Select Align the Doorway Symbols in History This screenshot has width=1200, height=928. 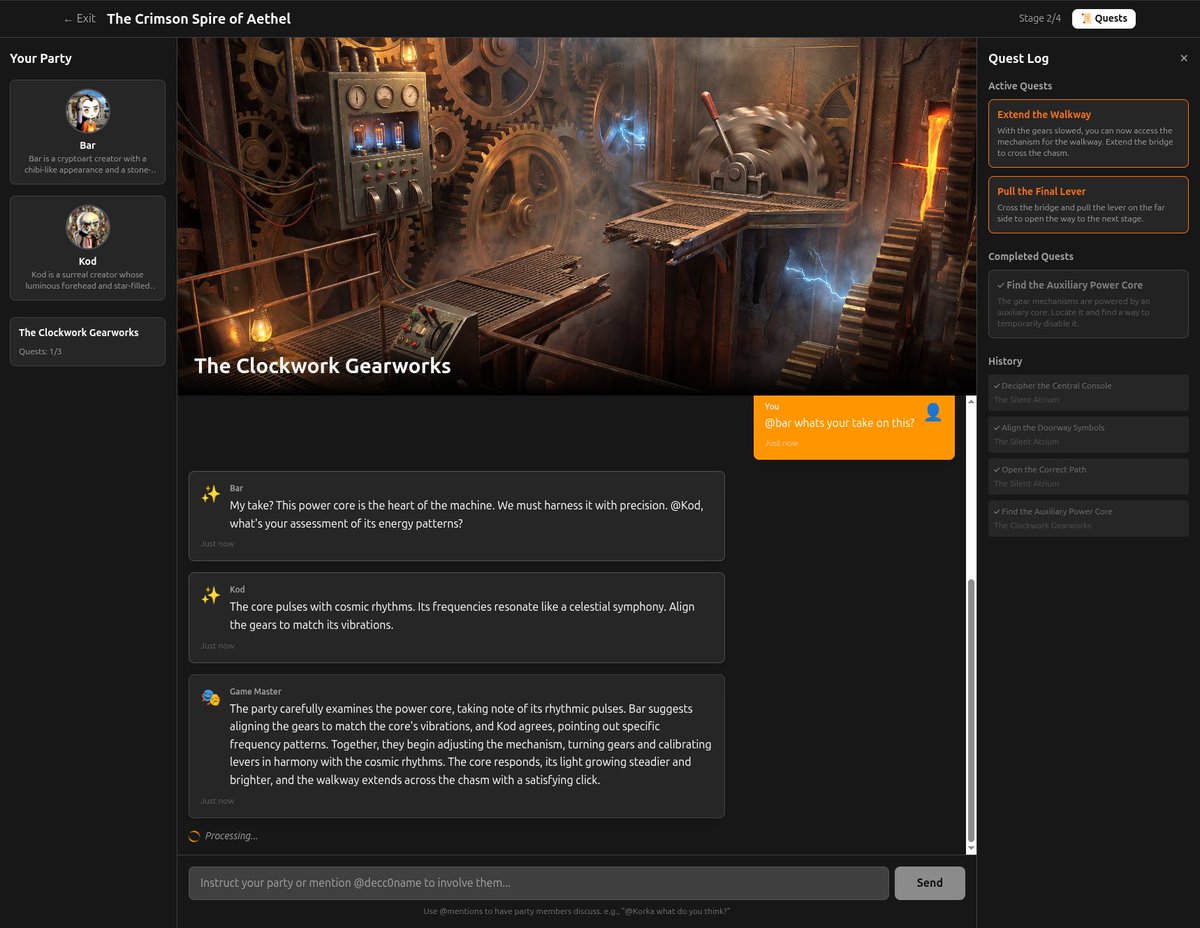click(x=1088, y=433)
